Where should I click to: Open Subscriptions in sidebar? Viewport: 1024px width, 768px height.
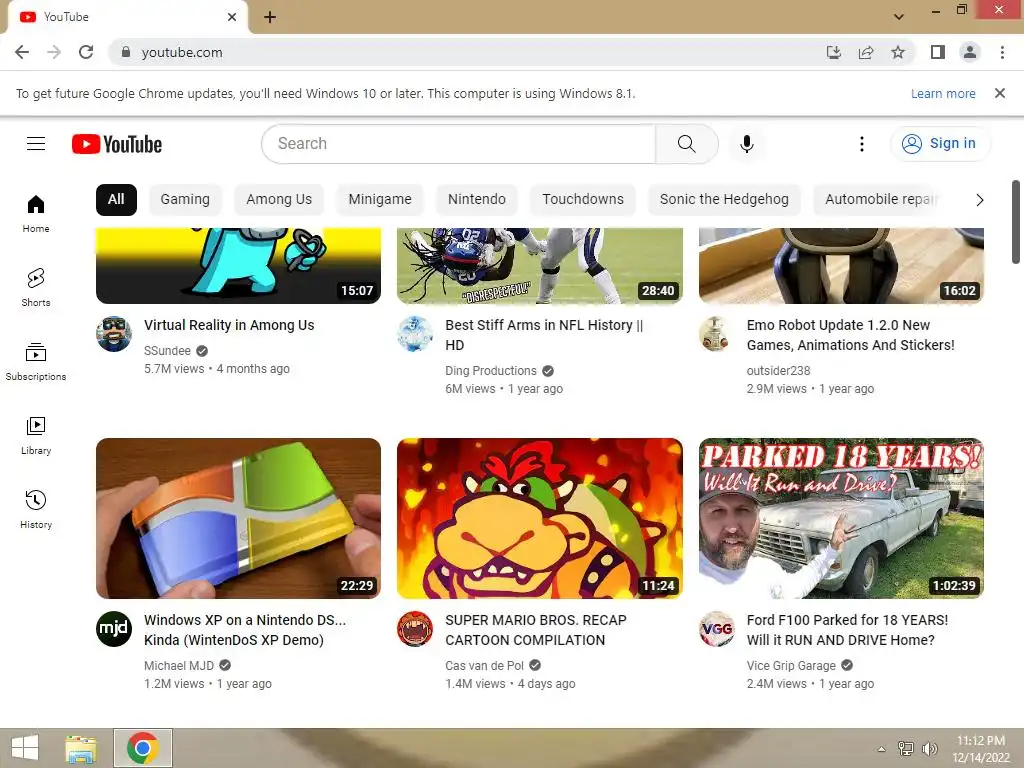tap(36, 362)
